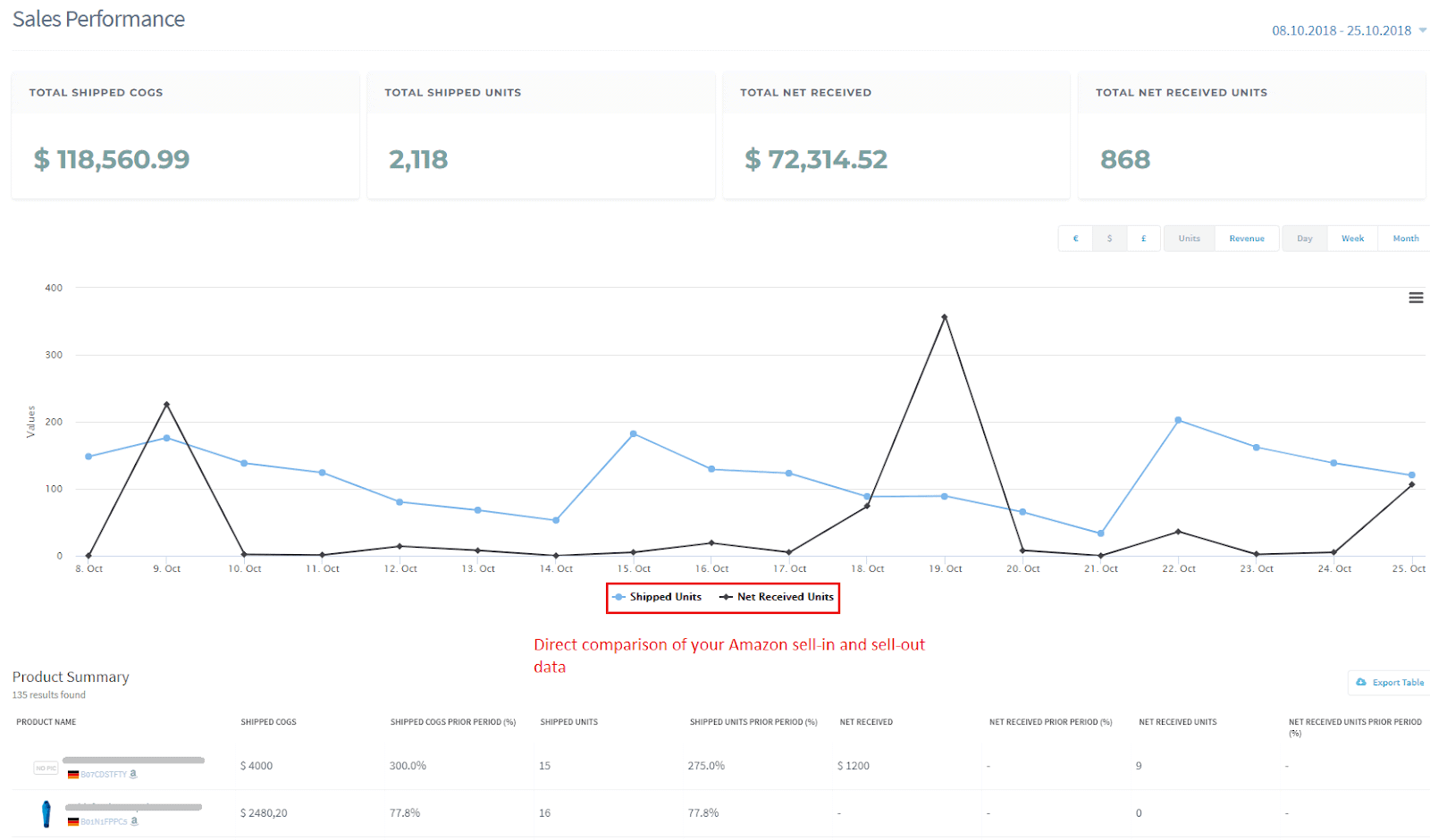Viewport: 1430px width, 840px height.
Task: Toggle Net Received Units series in legend
Action: (x=777, y=597)
